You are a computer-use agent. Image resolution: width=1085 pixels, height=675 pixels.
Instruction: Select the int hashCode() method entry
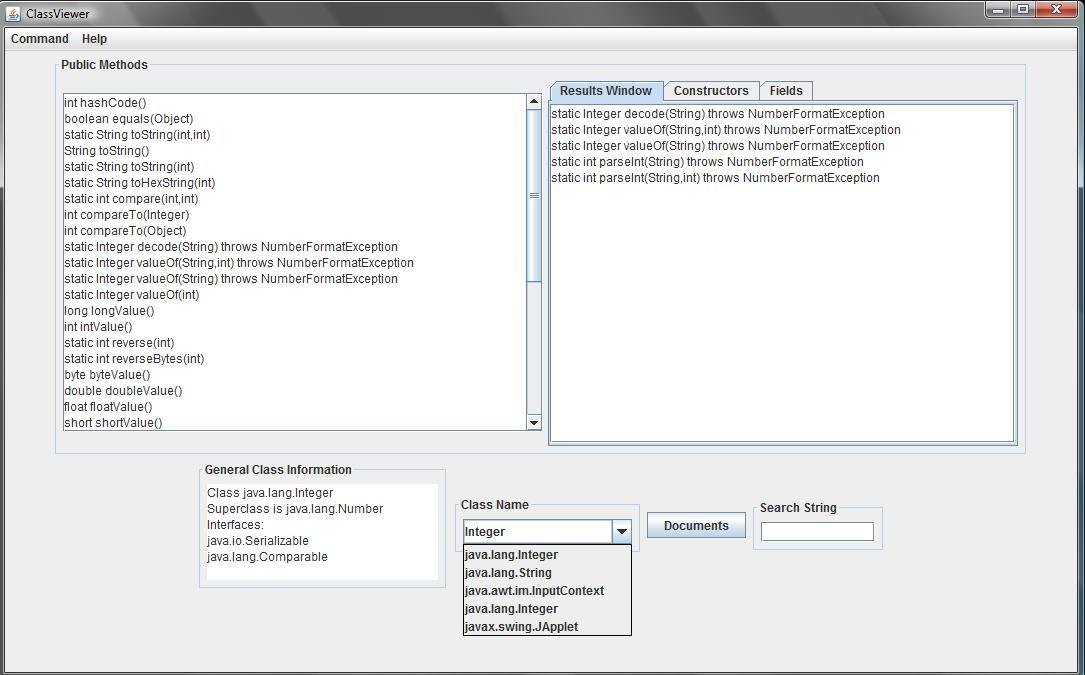click(x=104, y=102)
